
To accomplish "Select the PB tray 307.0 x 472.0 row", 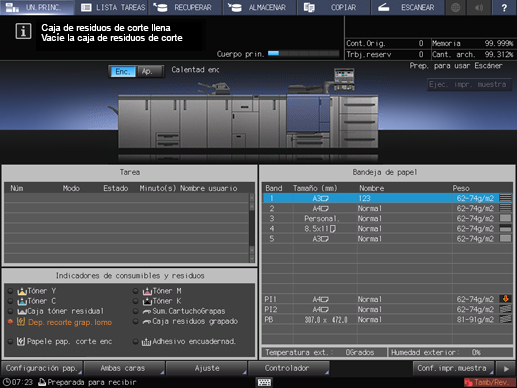I will pyautogui.click(x=388, y=319).
